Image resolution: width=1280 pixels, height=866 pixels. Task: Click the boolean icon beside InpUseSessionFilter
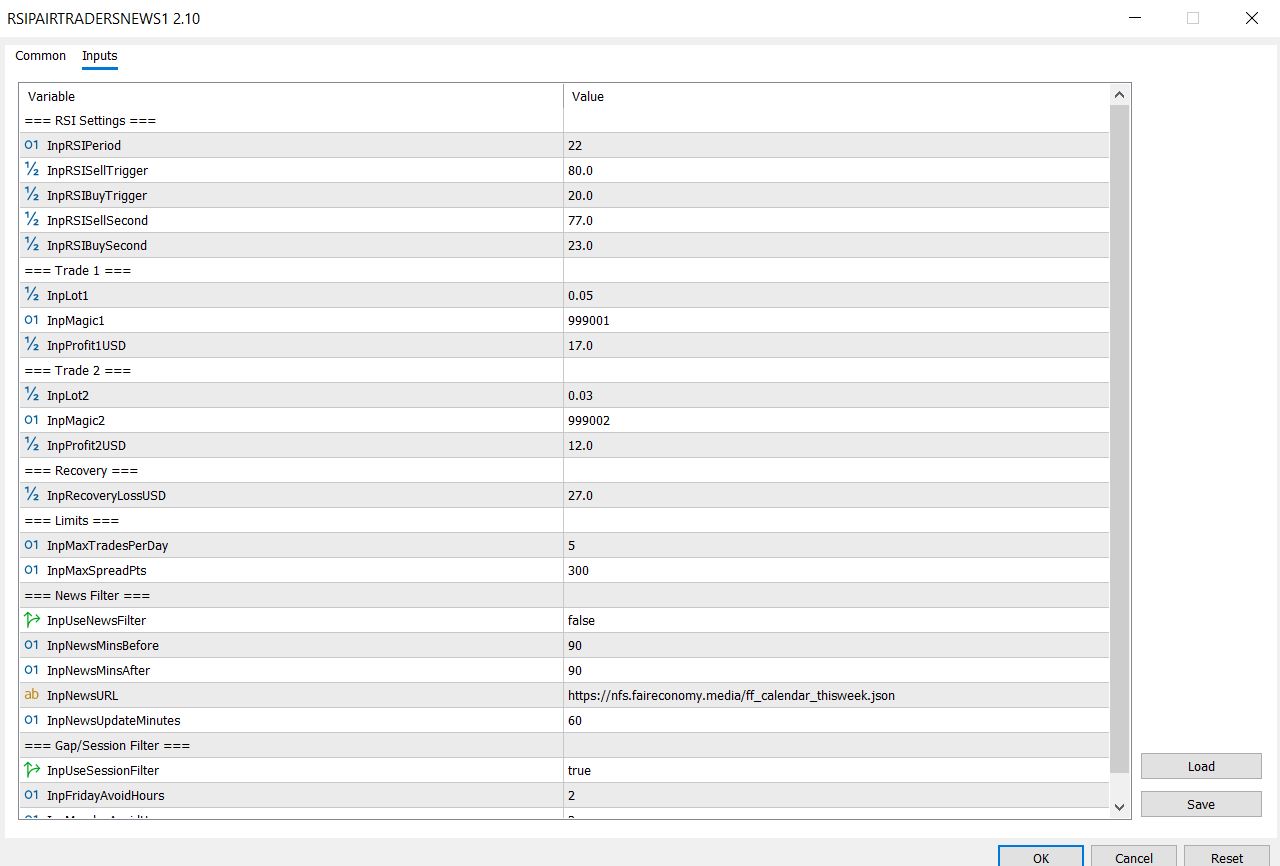pyautogui.click(x=31, y=770)
